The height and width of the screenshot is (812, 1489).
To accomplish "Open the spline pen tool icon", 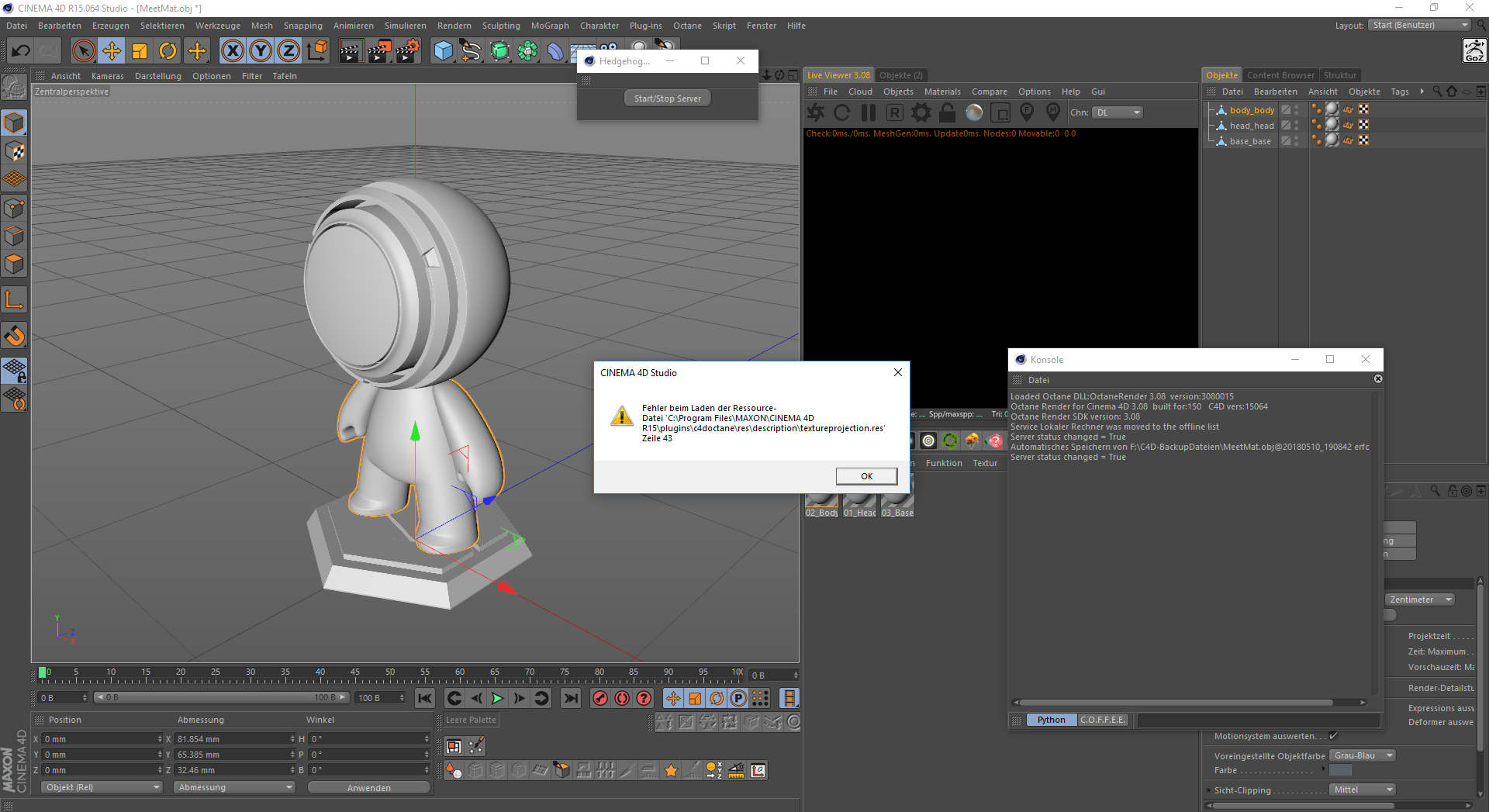I will click(x=471, y=51).
